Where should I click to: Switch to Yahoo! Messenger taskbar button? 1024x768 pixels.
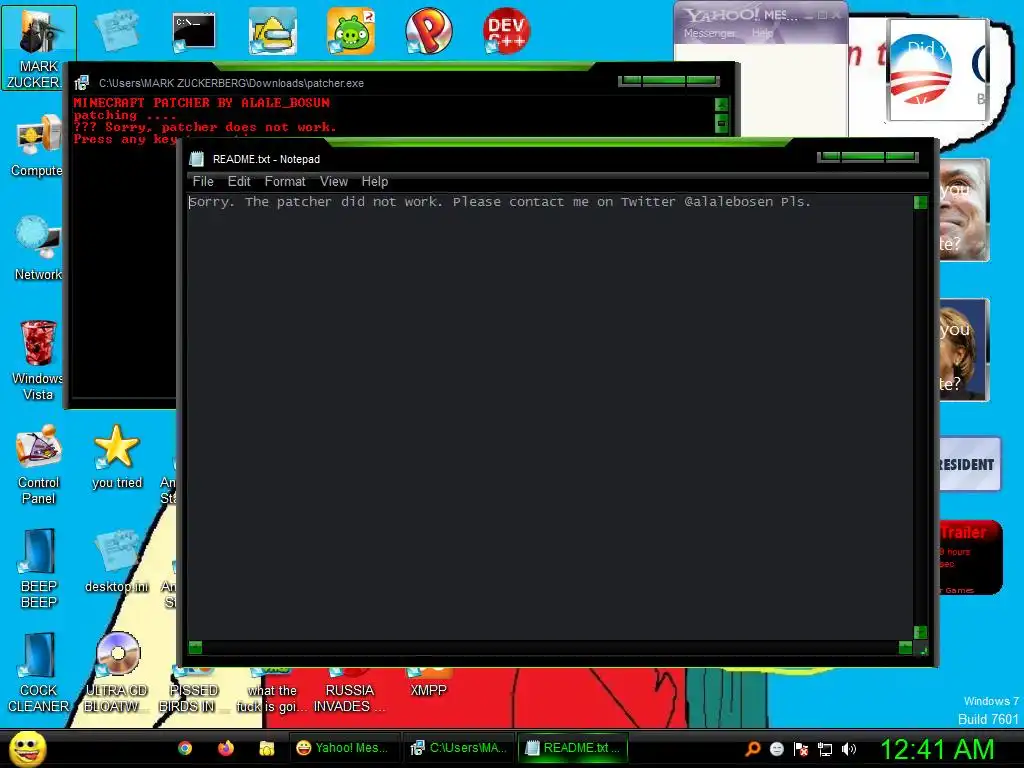tap(344, 748)
